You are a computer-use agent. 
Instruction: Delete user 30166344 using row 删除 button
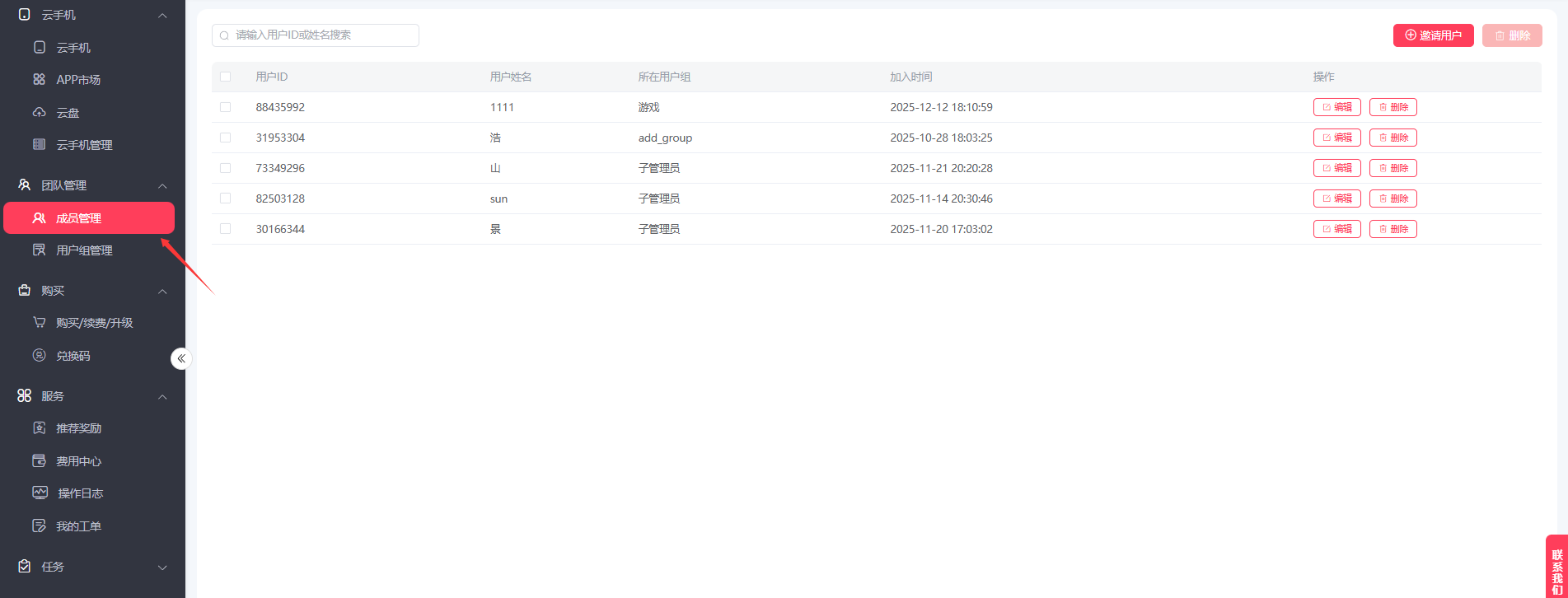1392,229
